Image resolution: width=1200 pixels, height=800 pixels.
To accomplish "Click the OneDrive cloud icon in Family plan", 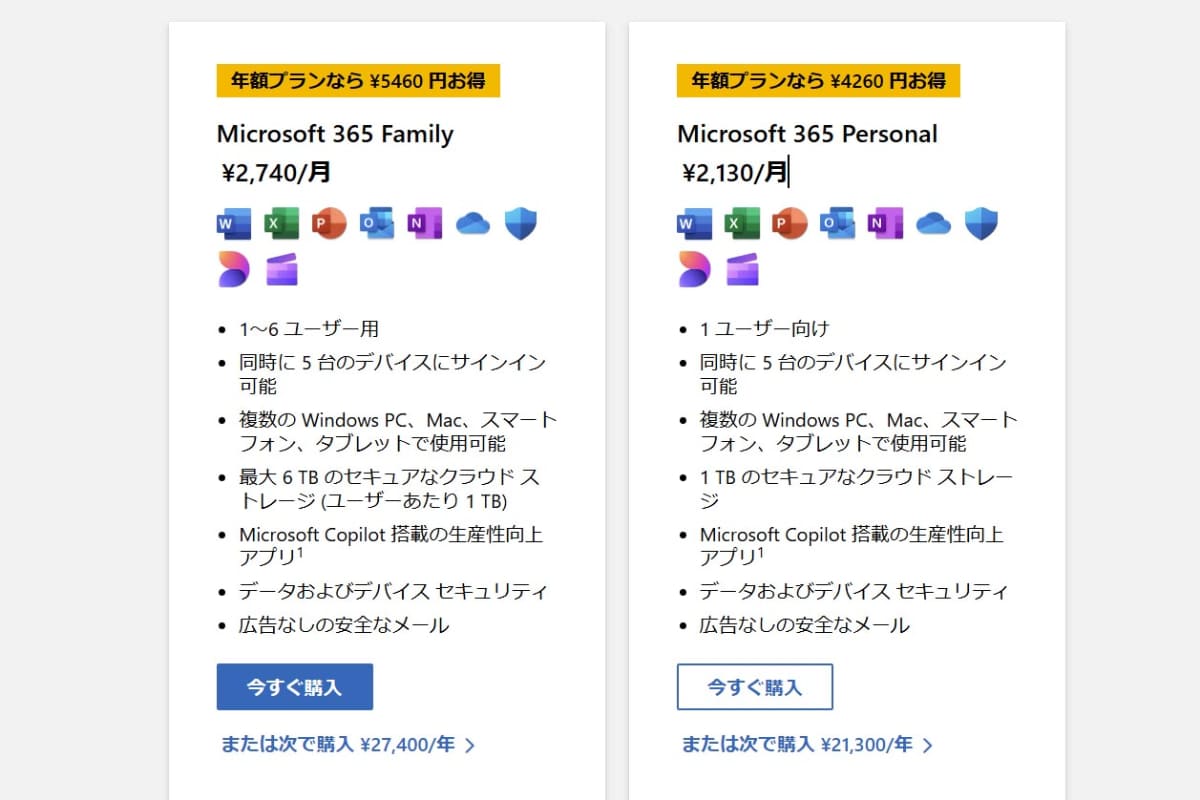I will pos(473,224).
